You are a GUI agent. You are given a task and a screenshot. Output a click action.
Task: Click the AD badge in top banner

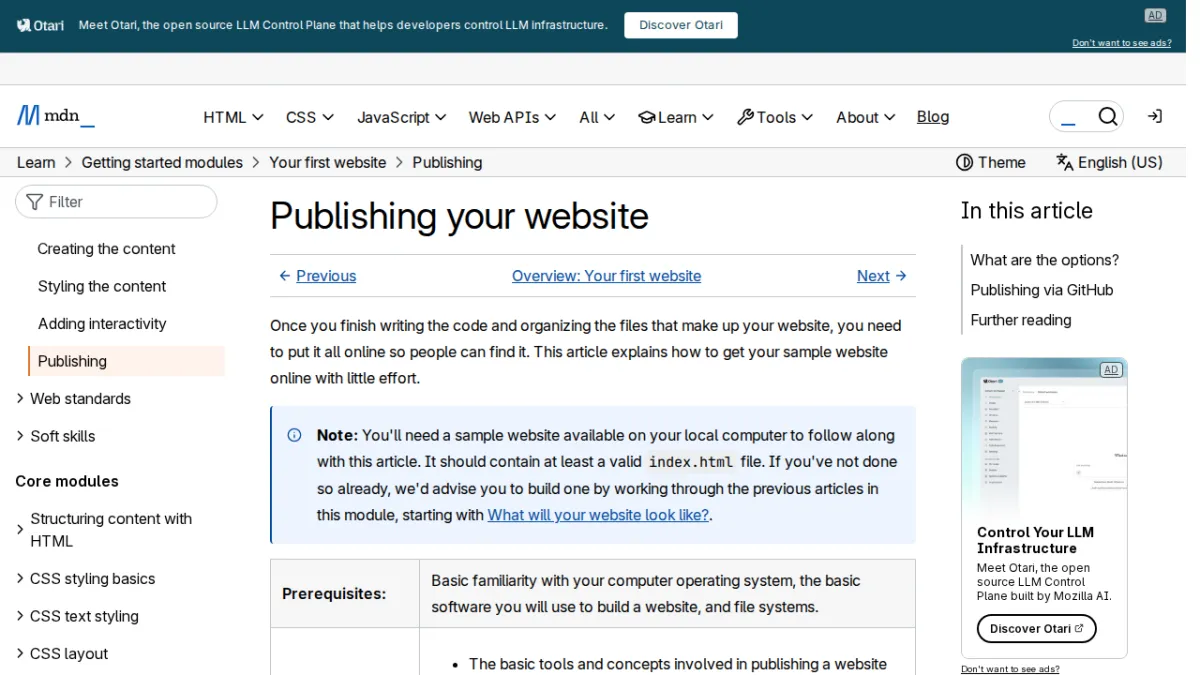tap(1155, 15)
